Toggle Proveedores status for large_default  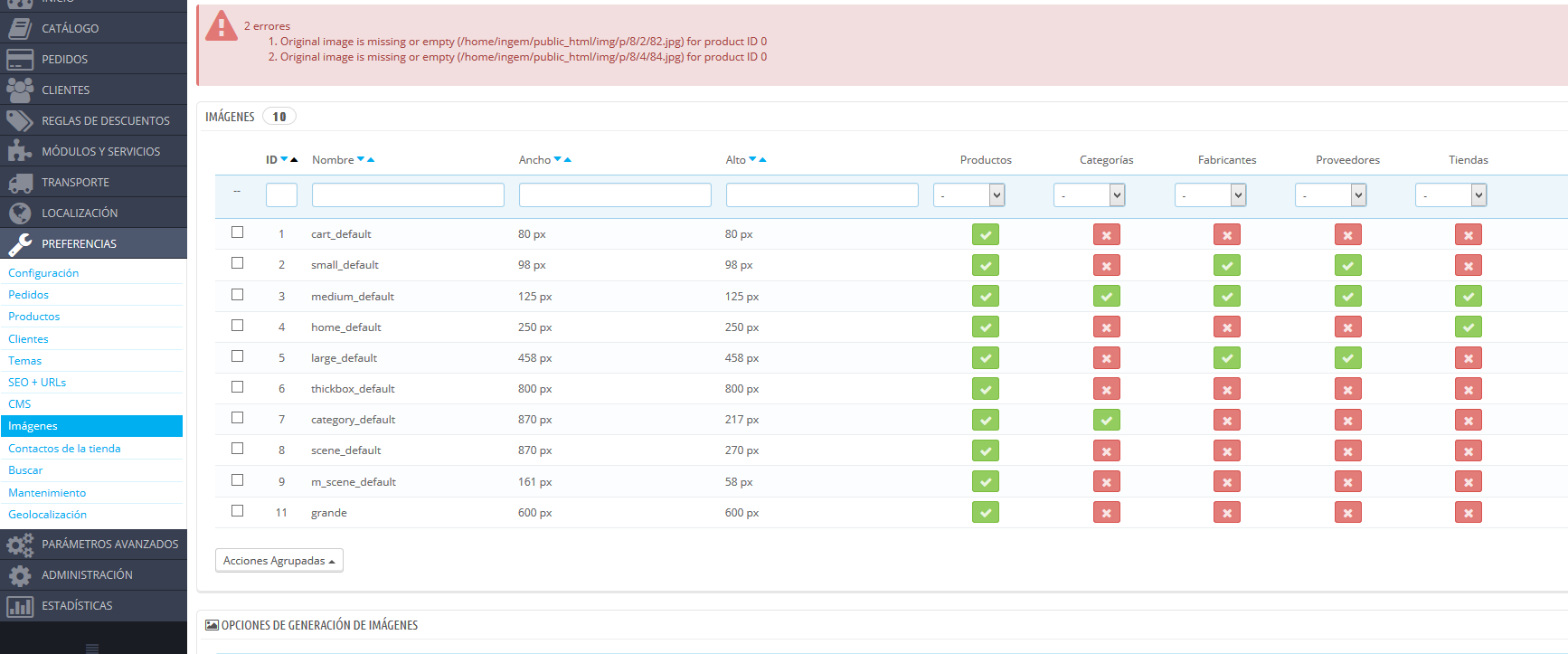(1347, 358)
